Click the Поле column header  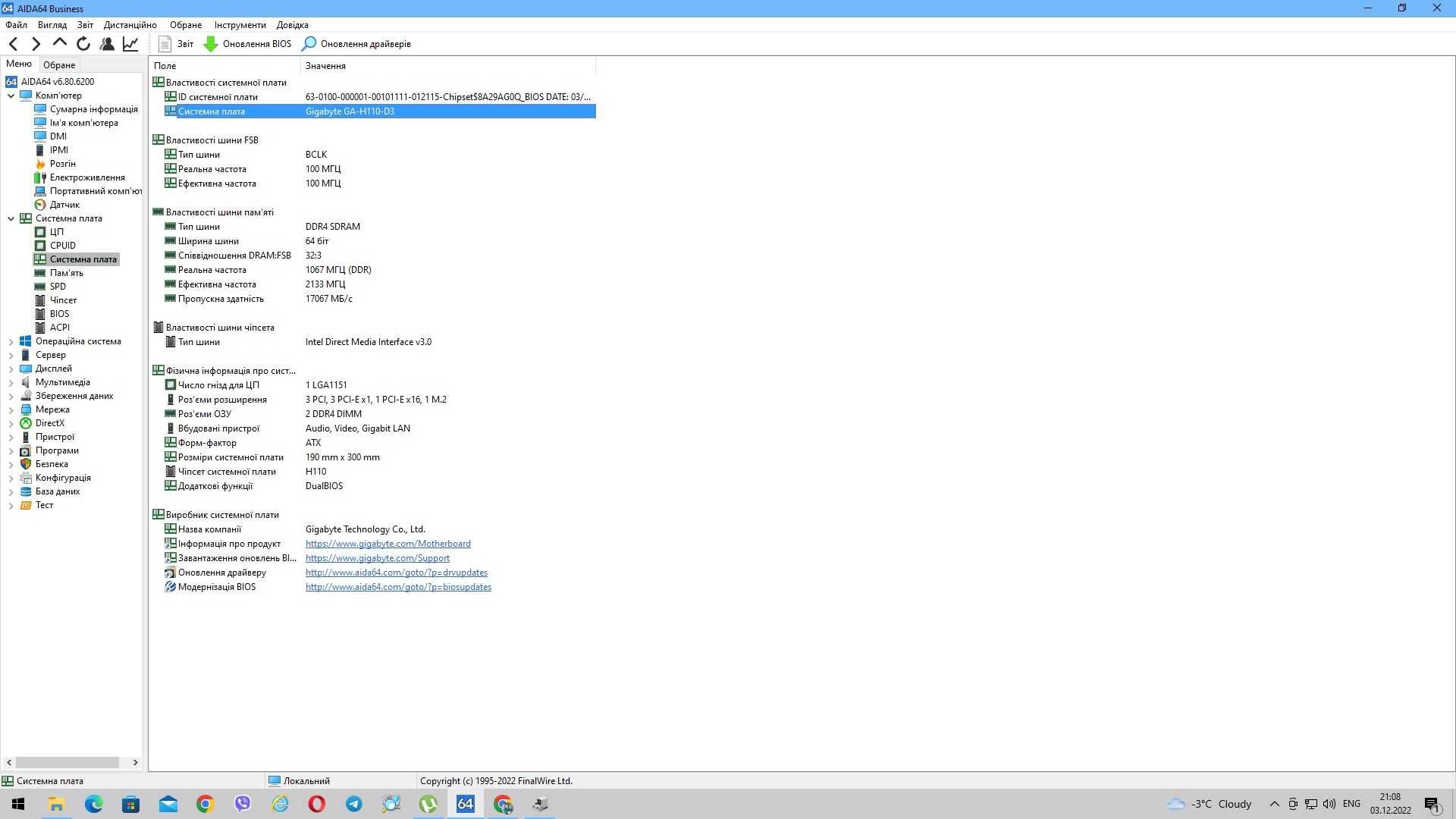(224, 66)
